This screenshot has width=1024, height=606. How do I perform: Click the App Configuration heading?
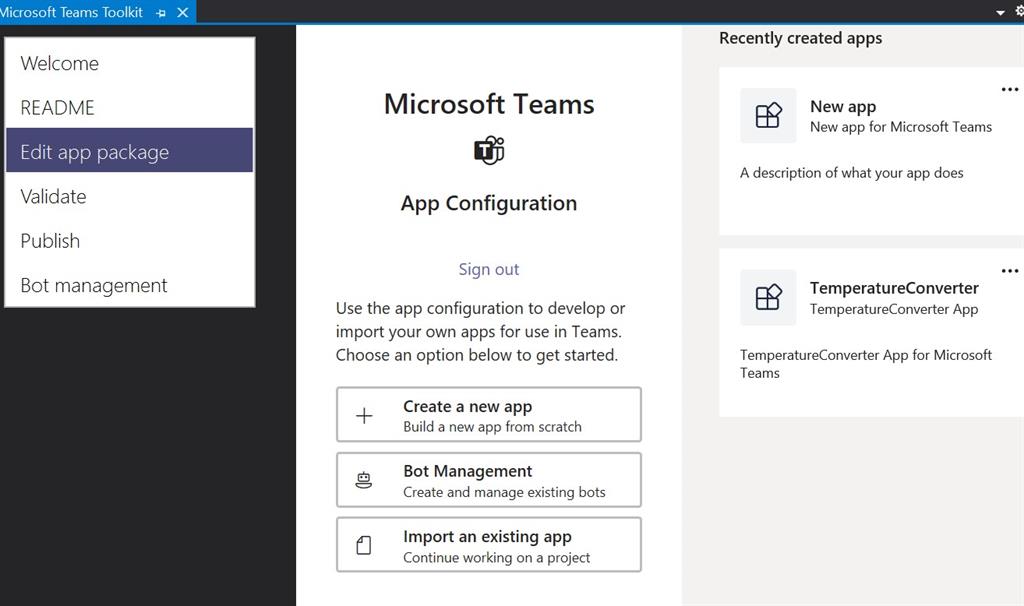pyautogui.click(x=489, y=204)
